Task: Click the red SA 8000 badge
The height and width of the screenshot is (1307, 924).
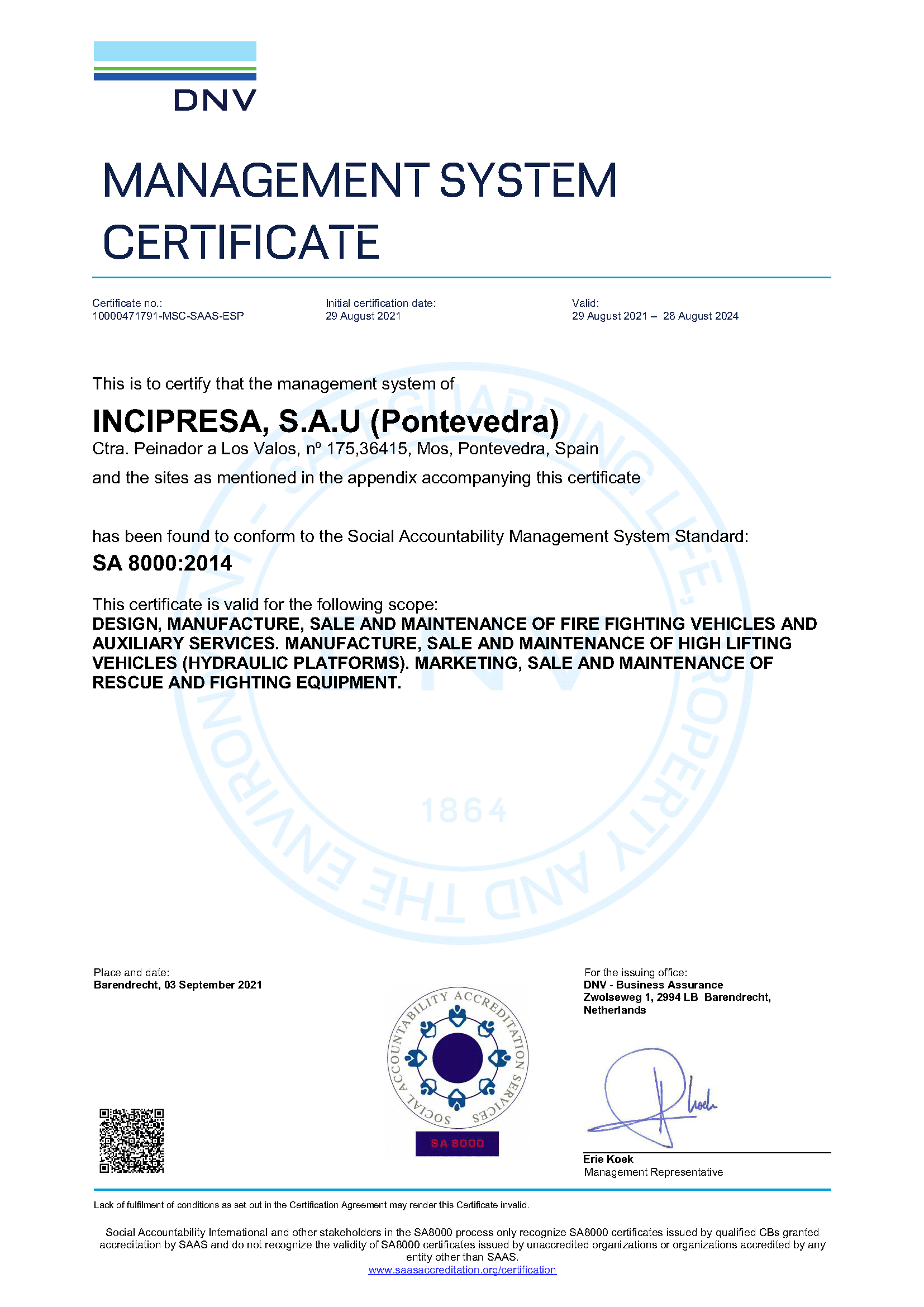Action: [x=457, y=1144]
